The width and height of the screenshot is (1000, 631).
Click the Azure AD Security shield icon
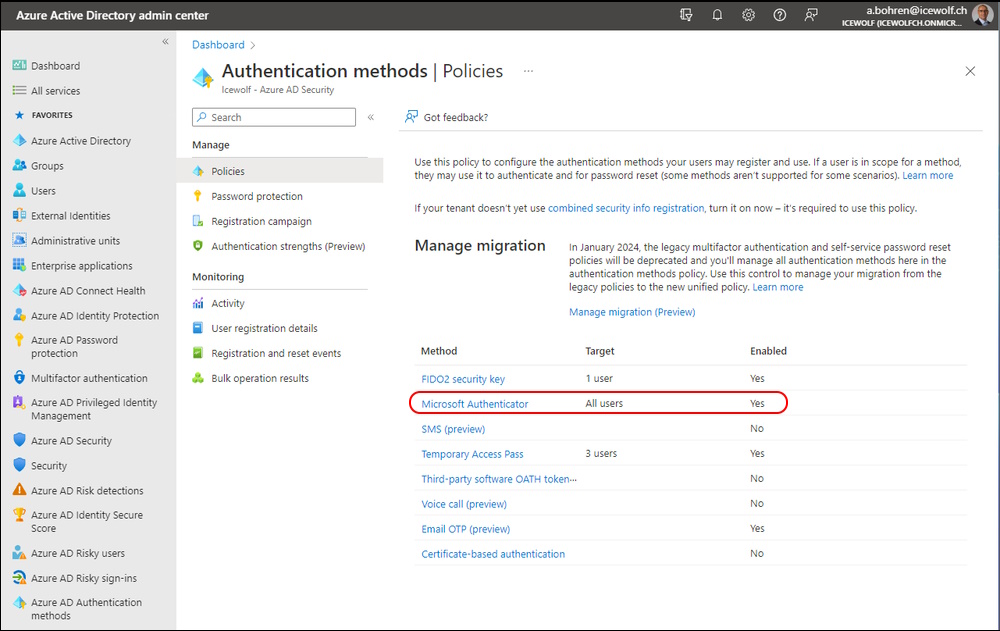(x=19, y=440)
